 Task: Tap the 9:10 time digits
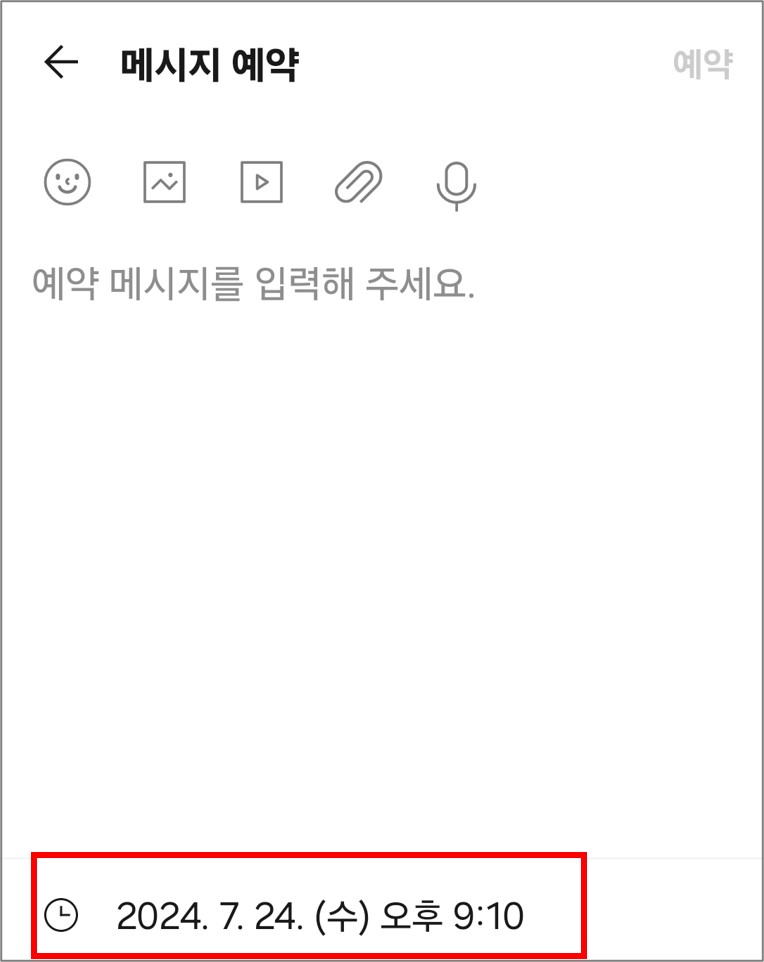pyautogui.click(x=489, y=916)
